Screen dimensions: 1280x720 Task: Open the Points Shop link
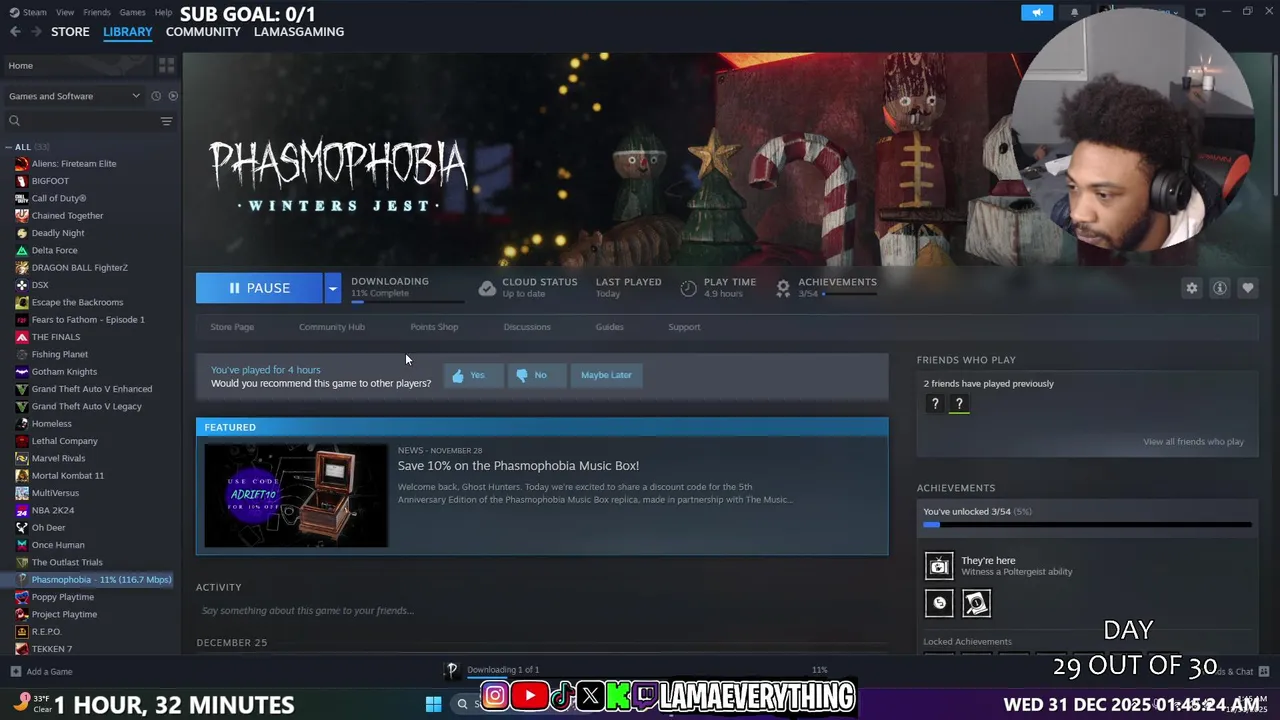pos(434,327)
